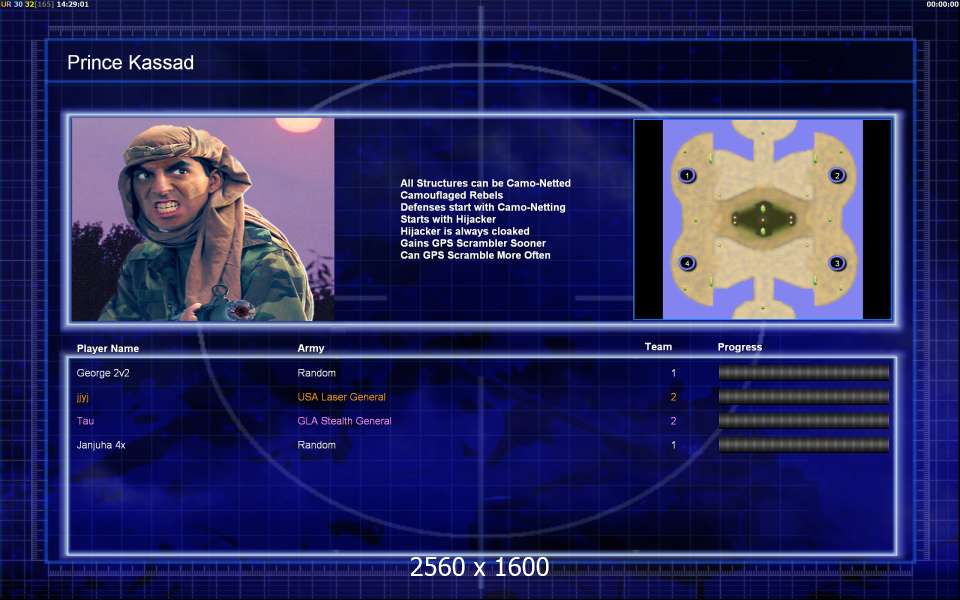Click team number for Tau
This screenshot has width=960, height=600.
(x=673, y=421)
